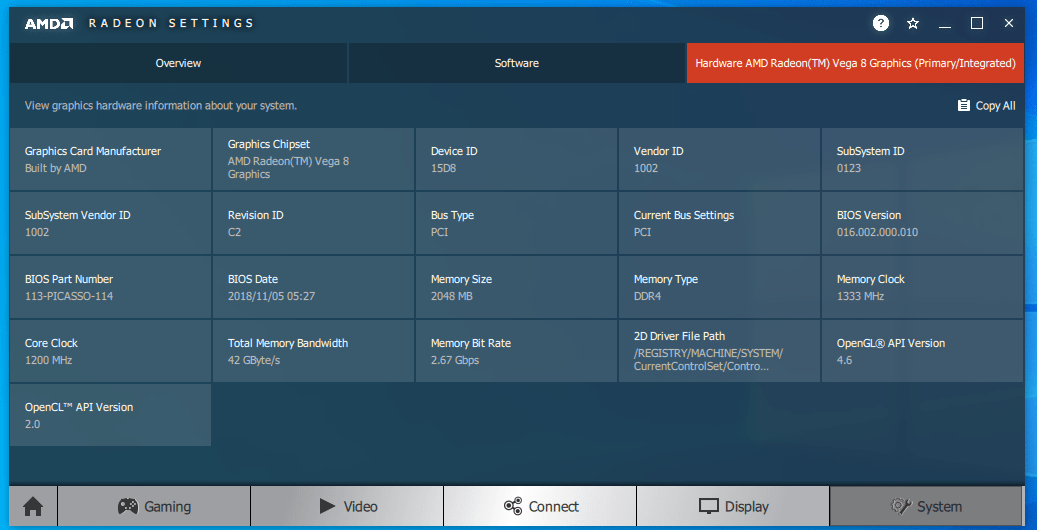This screenshot has height=530, width=1037.
Task: Click the hardware information description text
Action: pyautogui.click(x=161, y=106)
